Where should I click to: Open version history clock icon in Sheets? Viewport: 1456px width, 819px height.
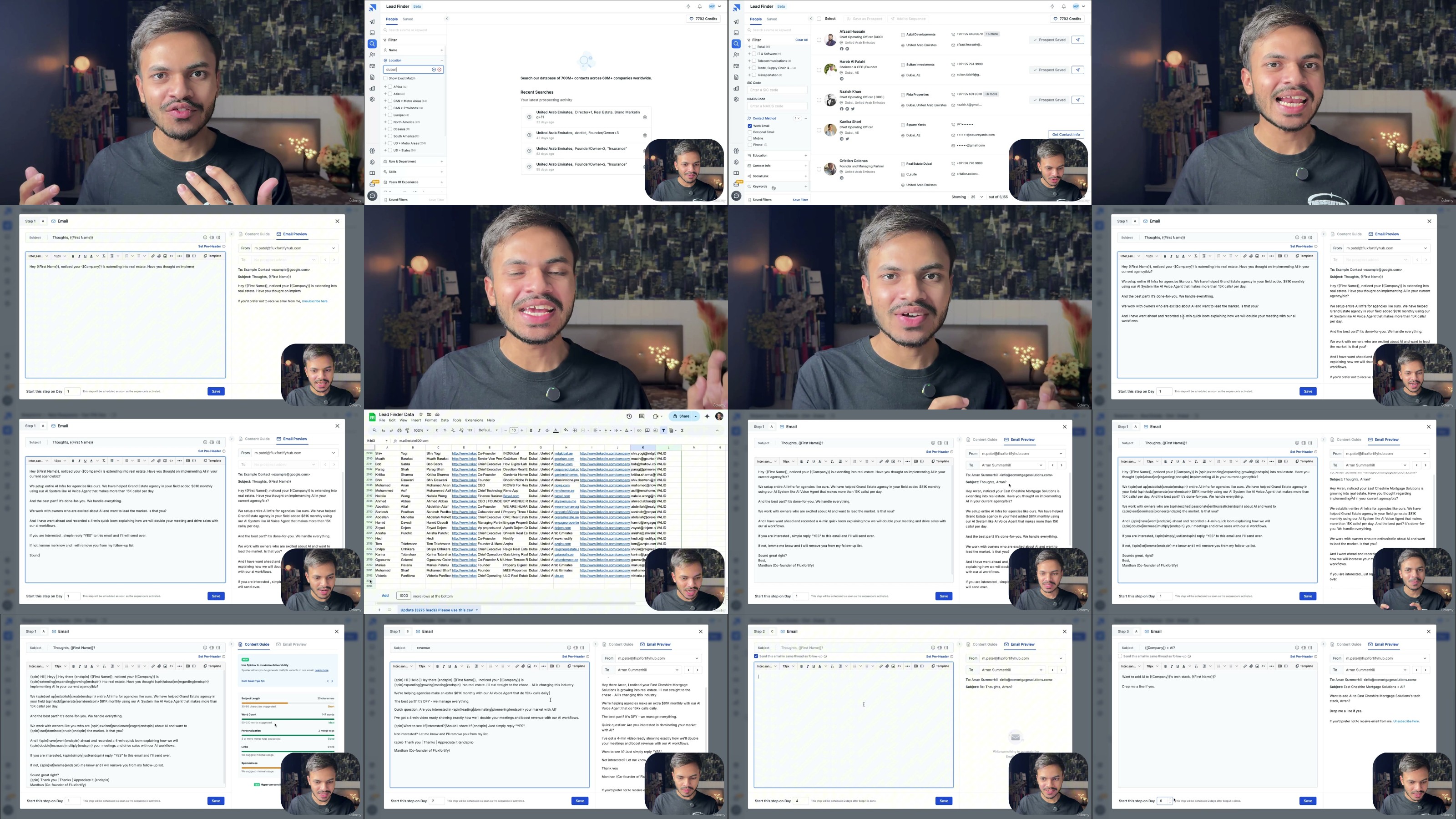pos(629,417)
